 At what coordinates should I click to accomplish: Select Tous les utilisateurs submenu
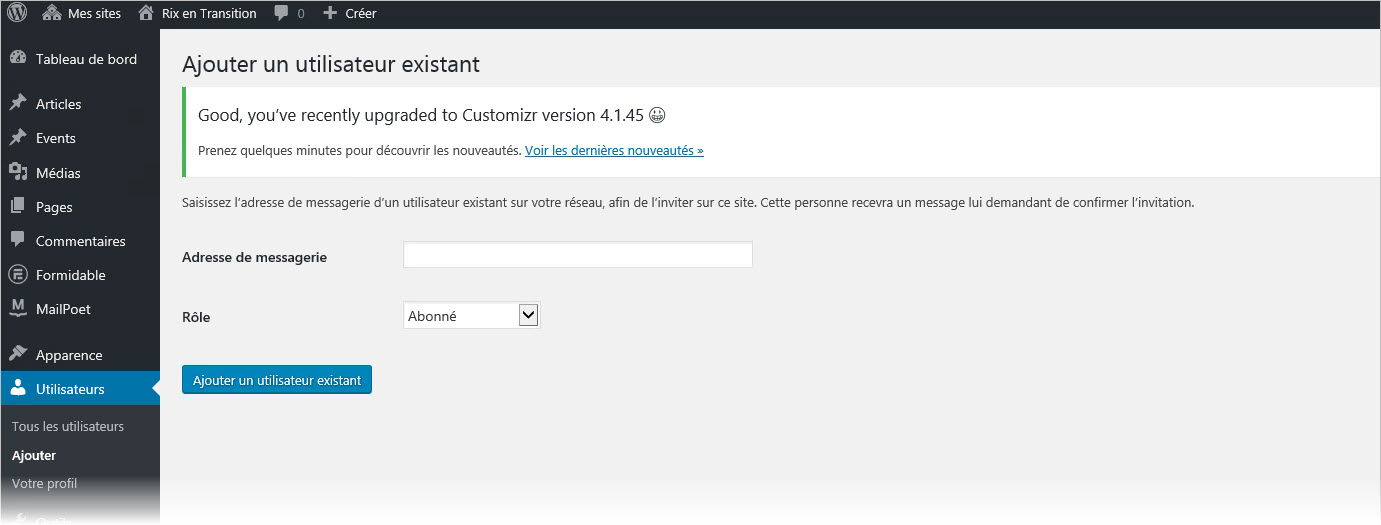[x=68, y=426]
